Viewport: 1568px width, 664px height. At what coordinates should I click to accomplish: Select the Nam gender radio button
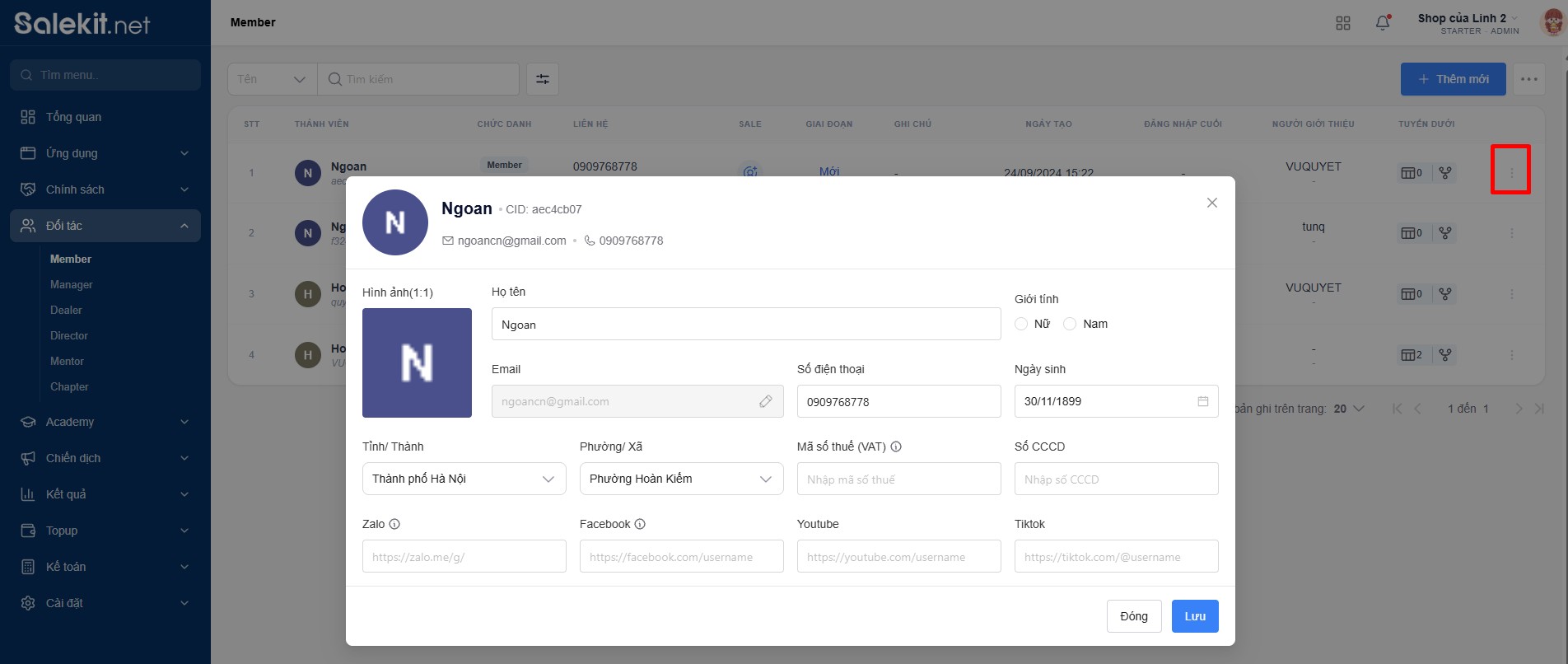(x=1070, y=324)
